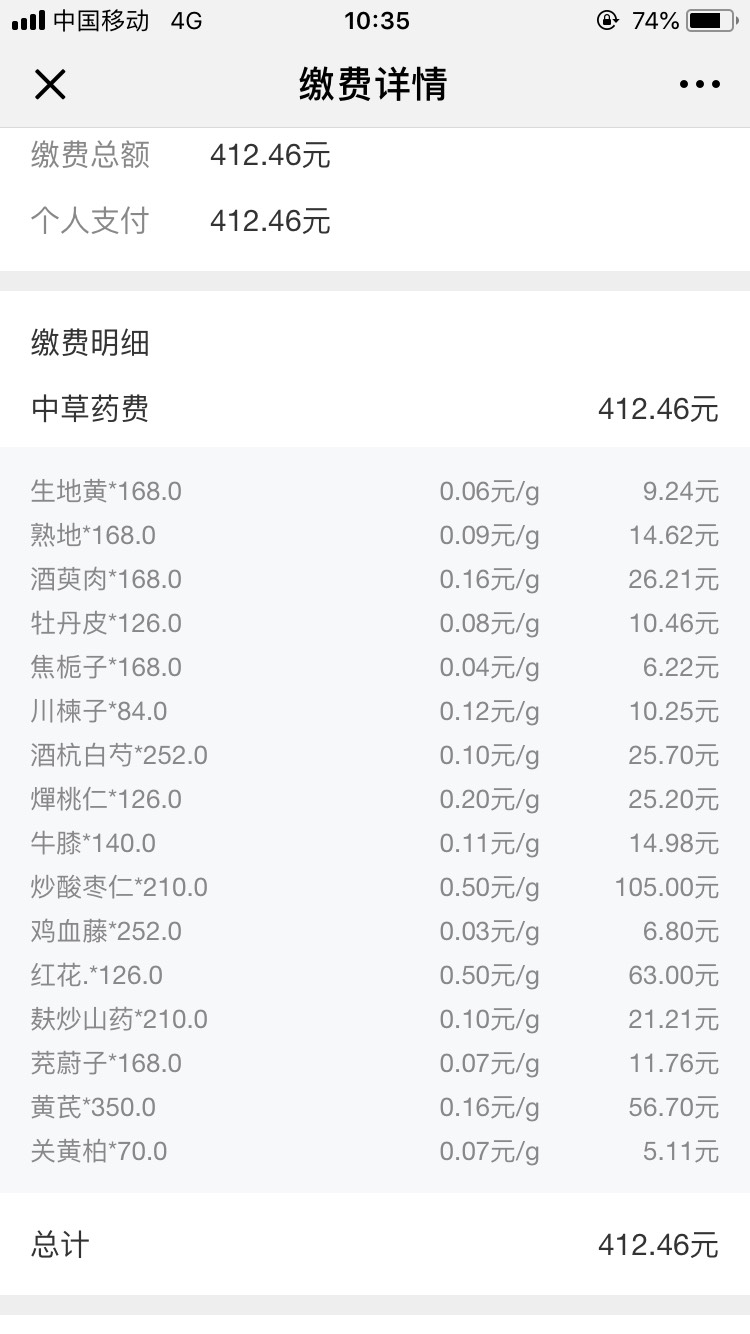The height and width of the screenshot is (1334, 750).
Task: Select the 红花.*126.0 item line
Action: [x=375, y=975]
